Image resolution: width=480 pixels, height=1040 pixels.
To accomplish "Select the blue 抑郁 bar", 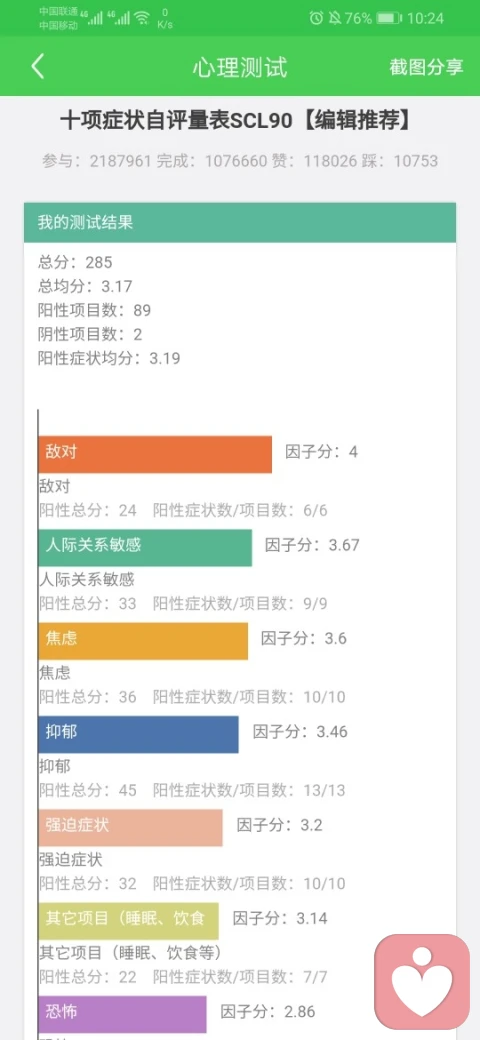I will tap(139, 734).
